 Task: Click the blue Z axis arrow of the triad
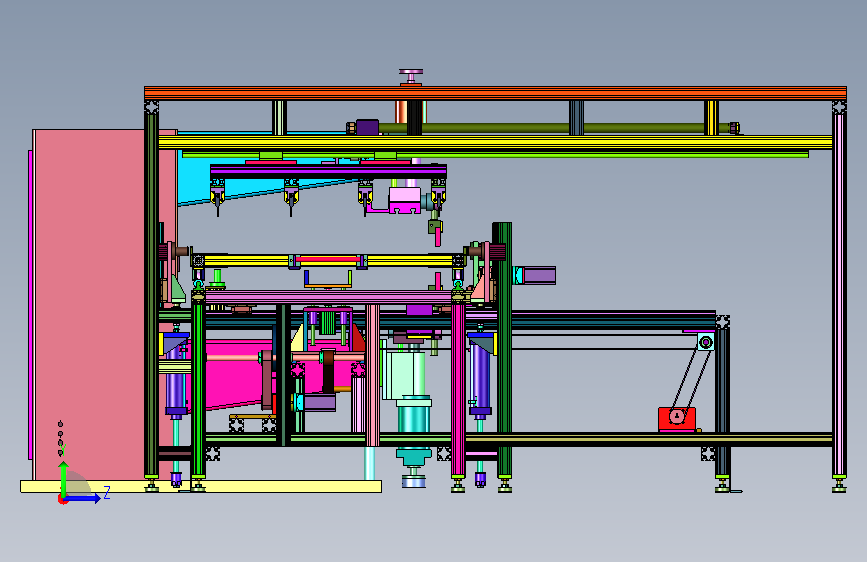tap(84, 498)
